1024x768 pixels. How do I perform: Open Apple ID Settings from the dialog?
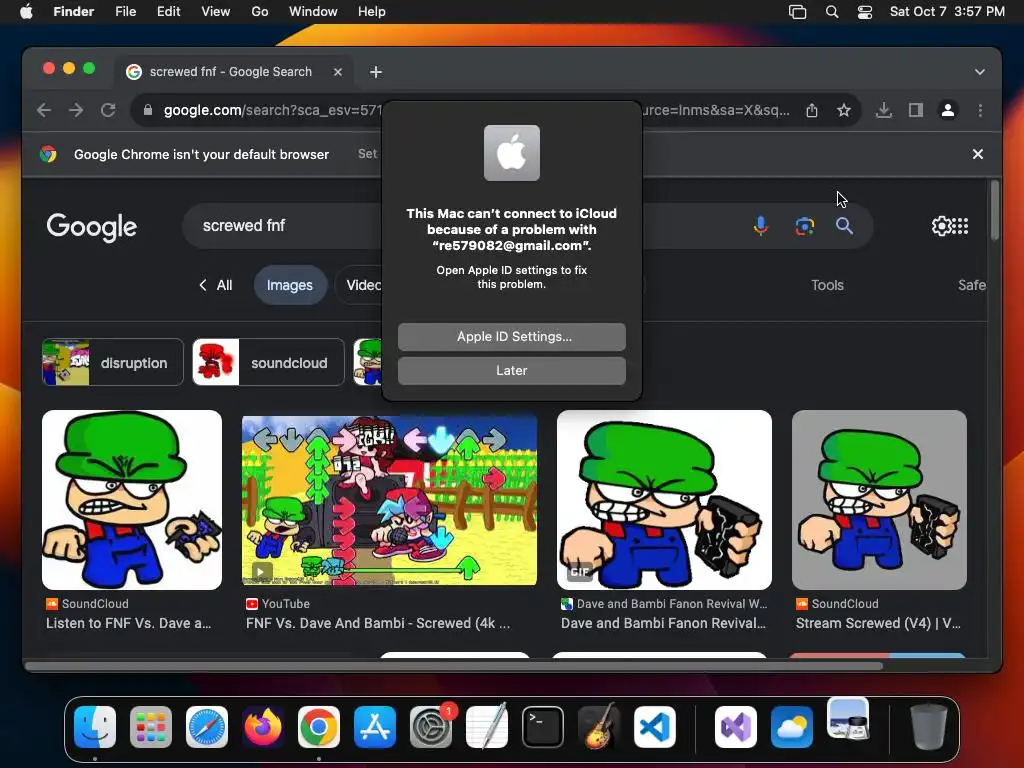(511, 336)
